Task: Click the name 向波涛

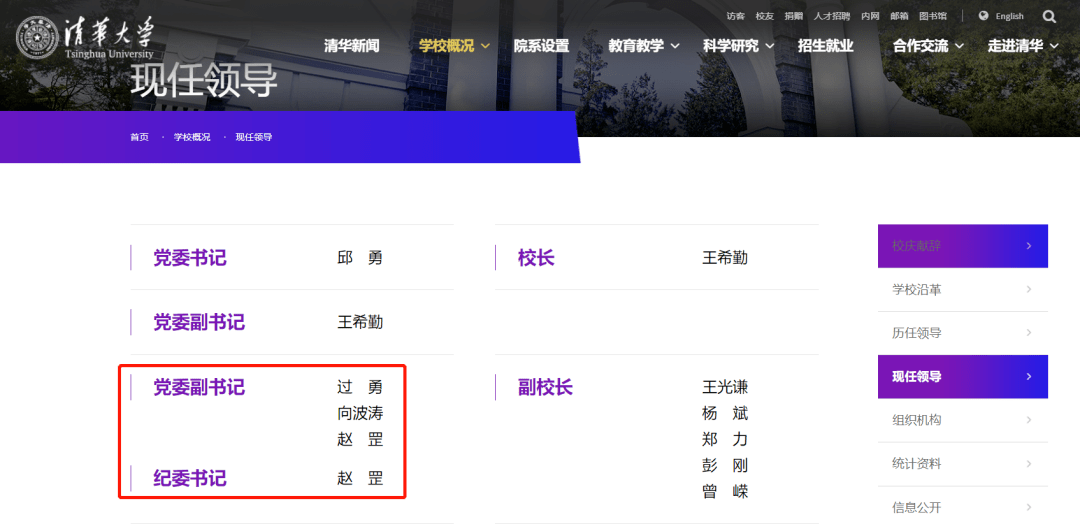Action: (x=360, y=413)
